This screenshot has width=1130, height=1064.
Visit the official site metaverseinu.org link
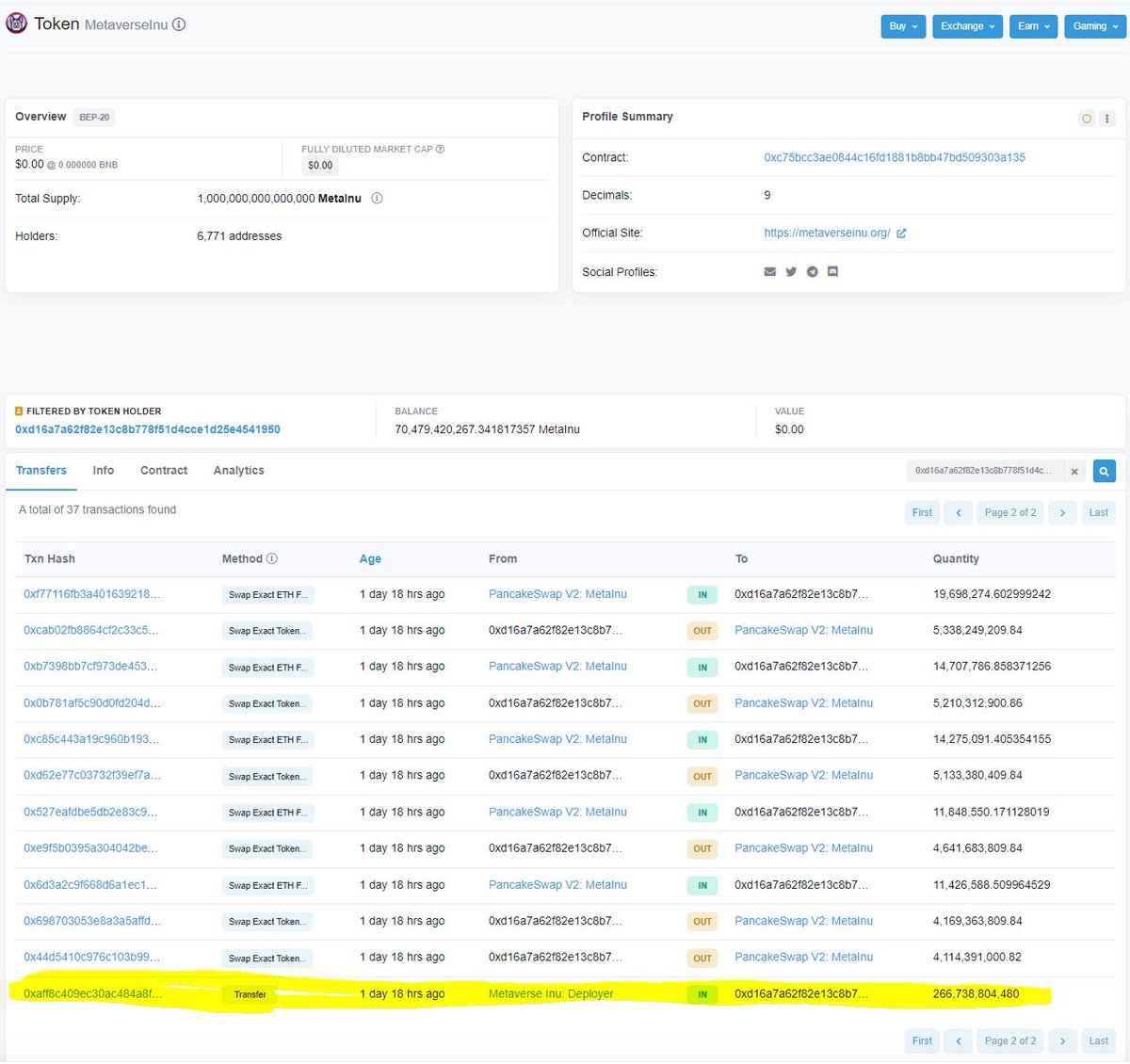(827, 233)
